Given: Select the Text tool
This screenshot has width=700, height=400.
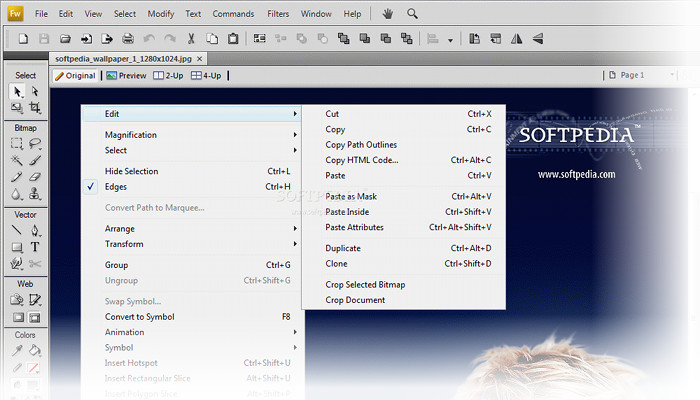Looking at the screenshot, I should [x=35, y=247].
